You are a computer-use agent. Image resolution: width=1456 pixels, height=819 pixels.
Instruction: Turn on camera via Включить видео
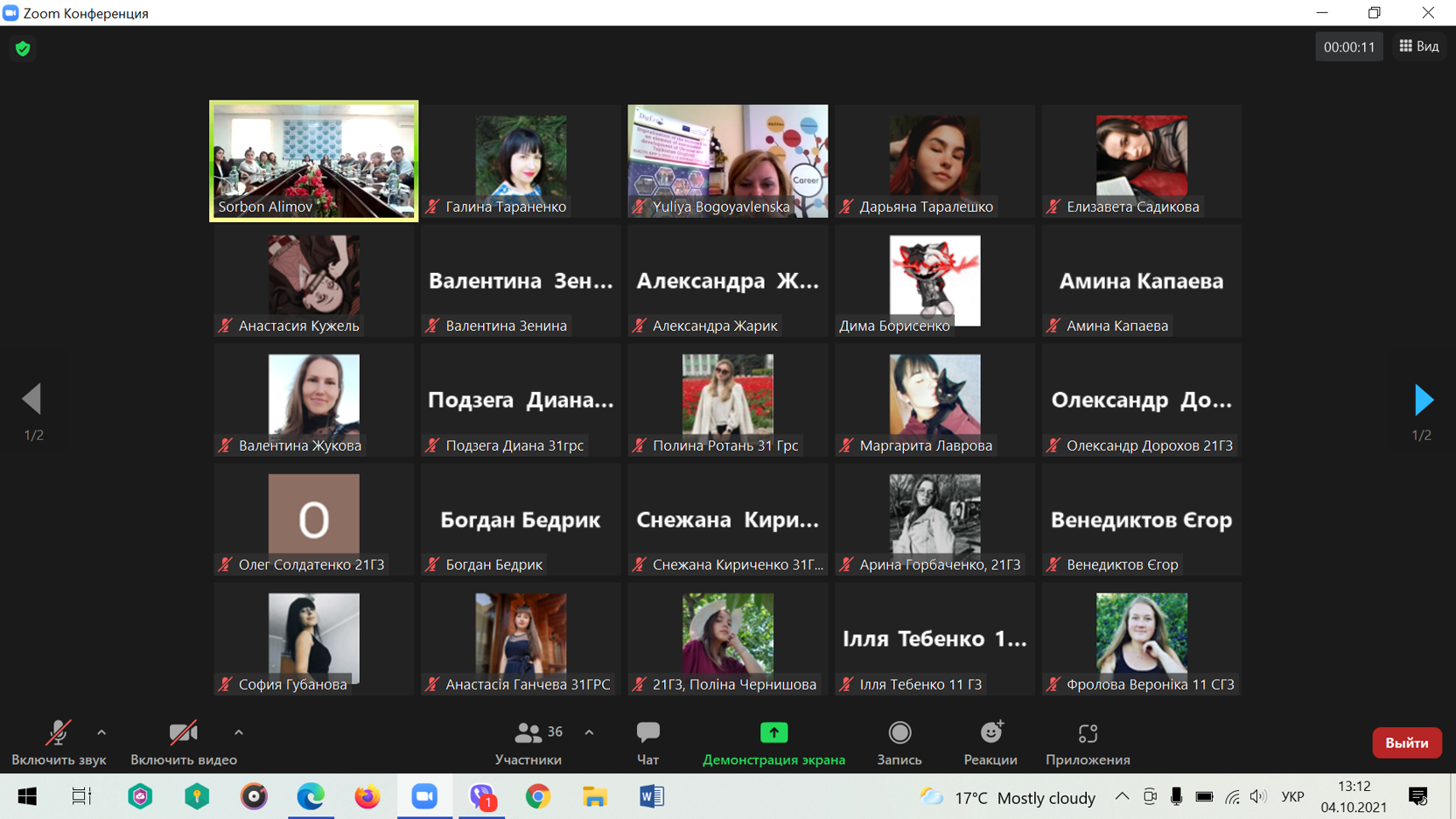183,733
